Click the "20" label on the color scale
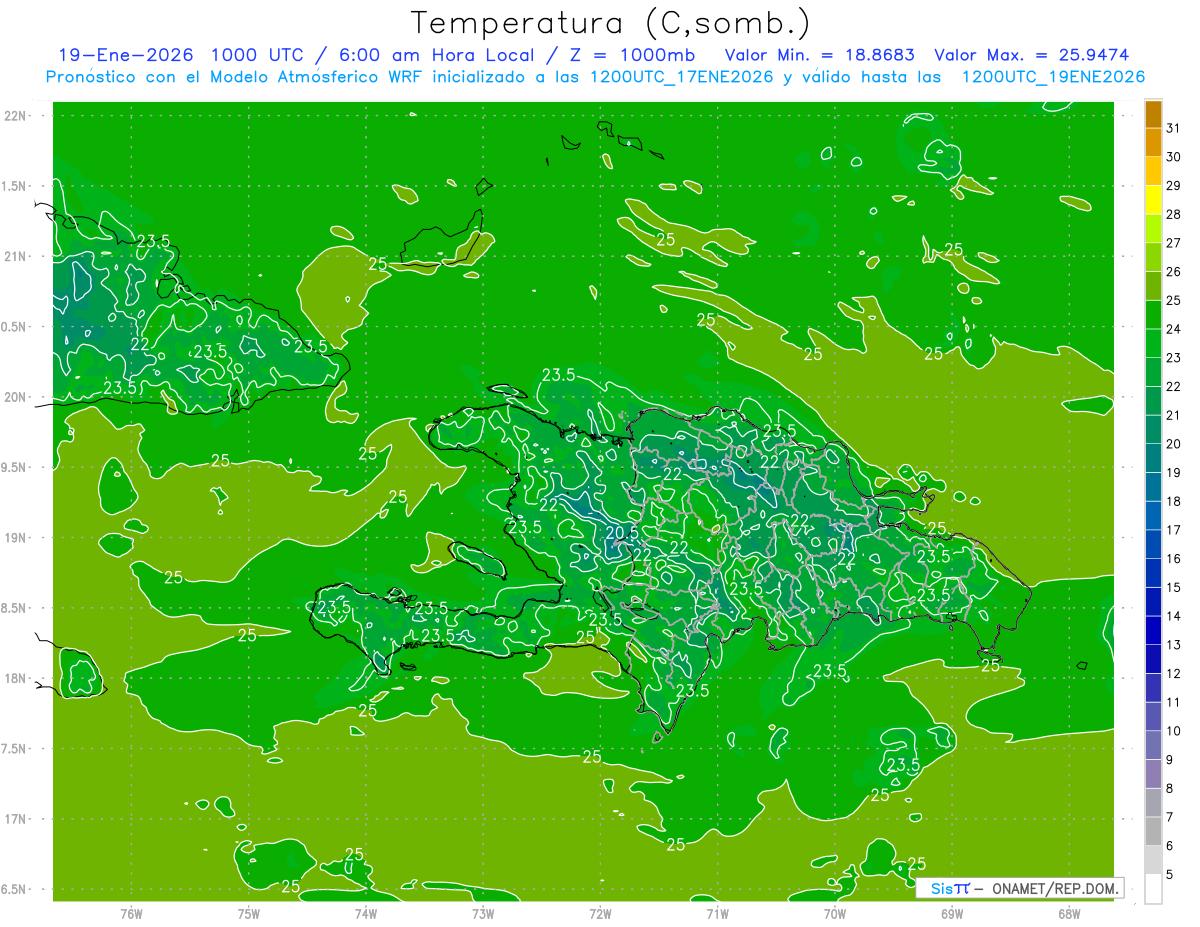 tap(1174, 443)
